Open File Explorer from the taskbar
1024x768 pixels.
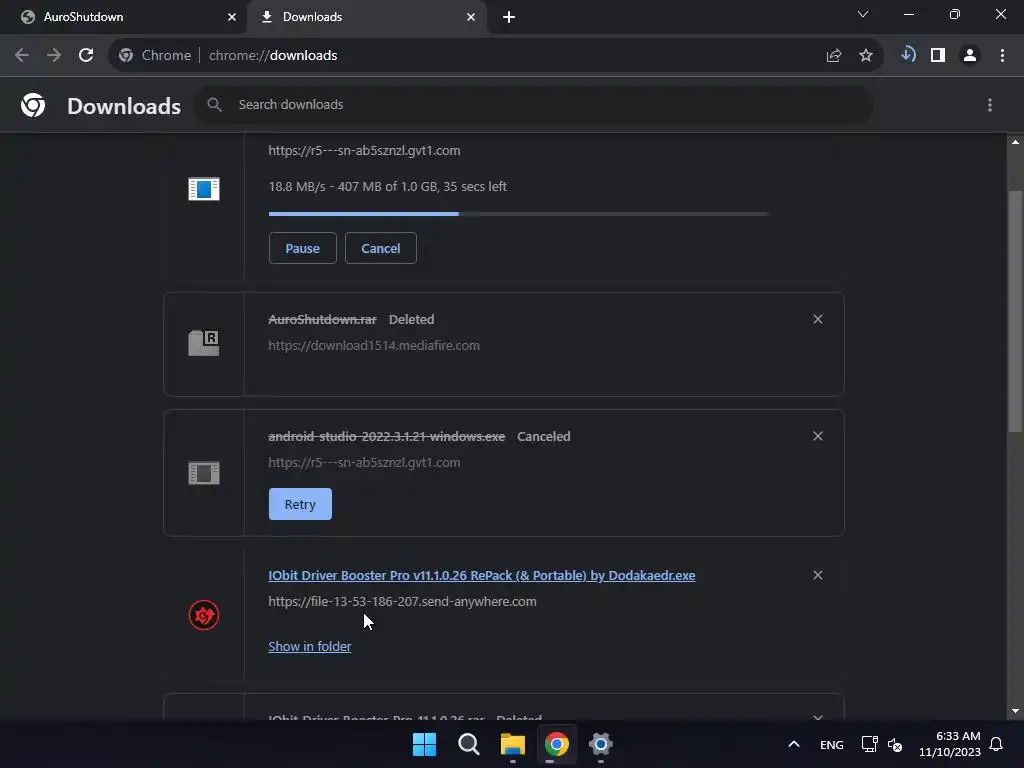coord(513,744)
